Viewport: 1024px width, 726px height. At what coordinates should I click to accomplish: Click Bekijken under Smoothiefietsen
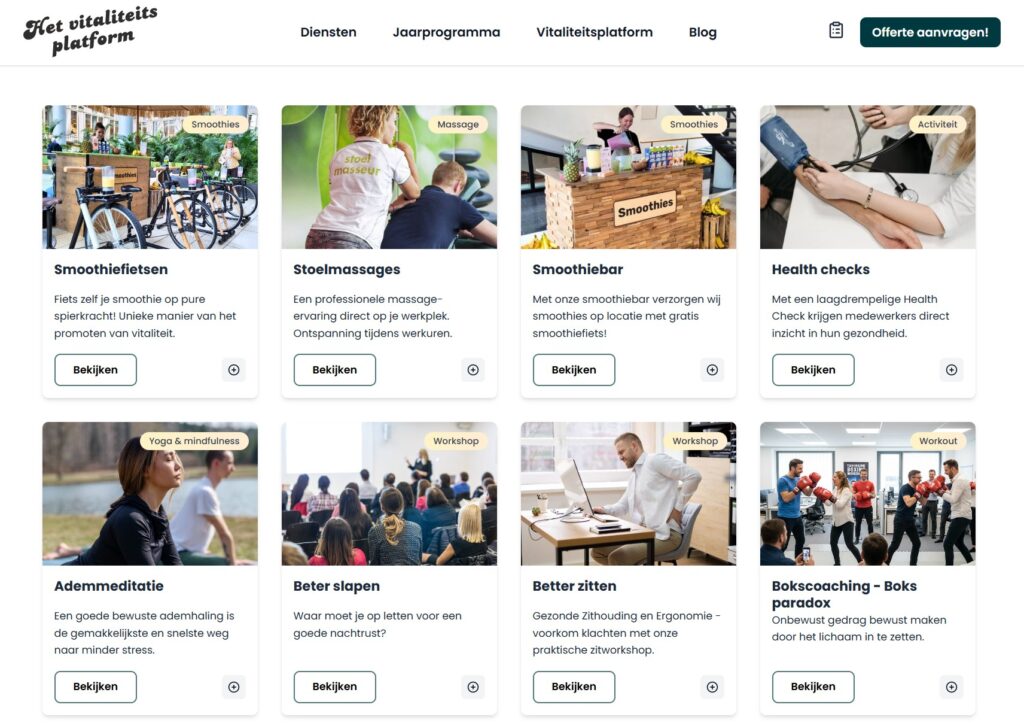click(95, 369)
